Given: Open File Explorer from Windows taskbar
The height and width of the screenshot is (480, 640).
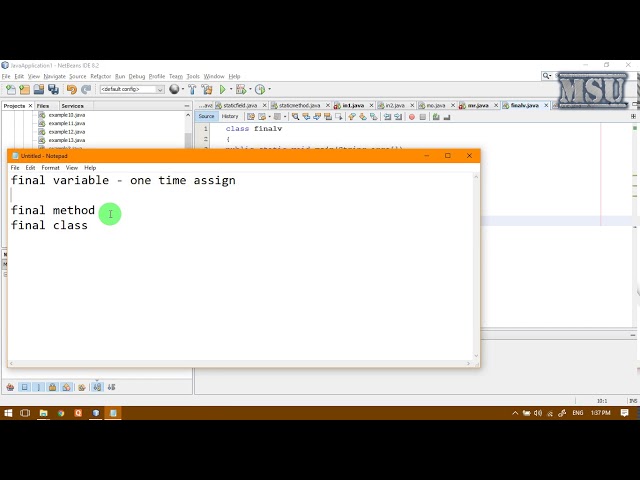Looking at the screenshot, I should tap(43, 413).
